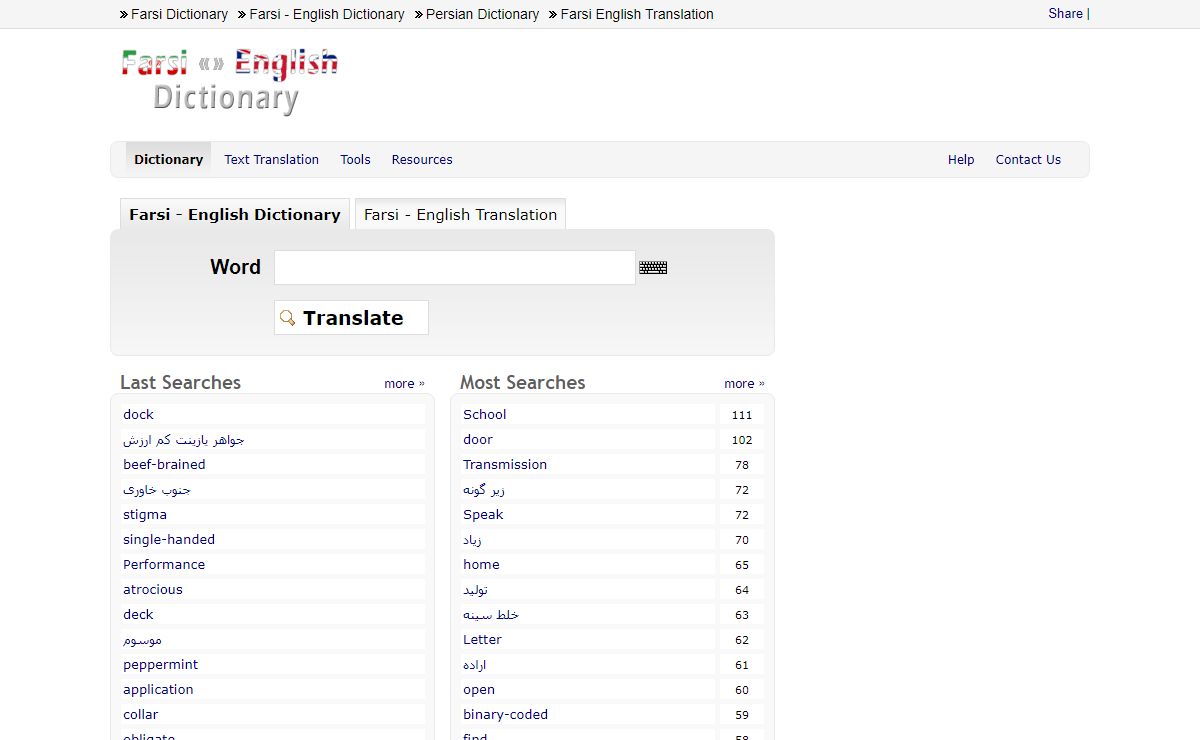Click the Farsi English Translation top link
This screenshot has width=1200, height=740.
[637, 14]
